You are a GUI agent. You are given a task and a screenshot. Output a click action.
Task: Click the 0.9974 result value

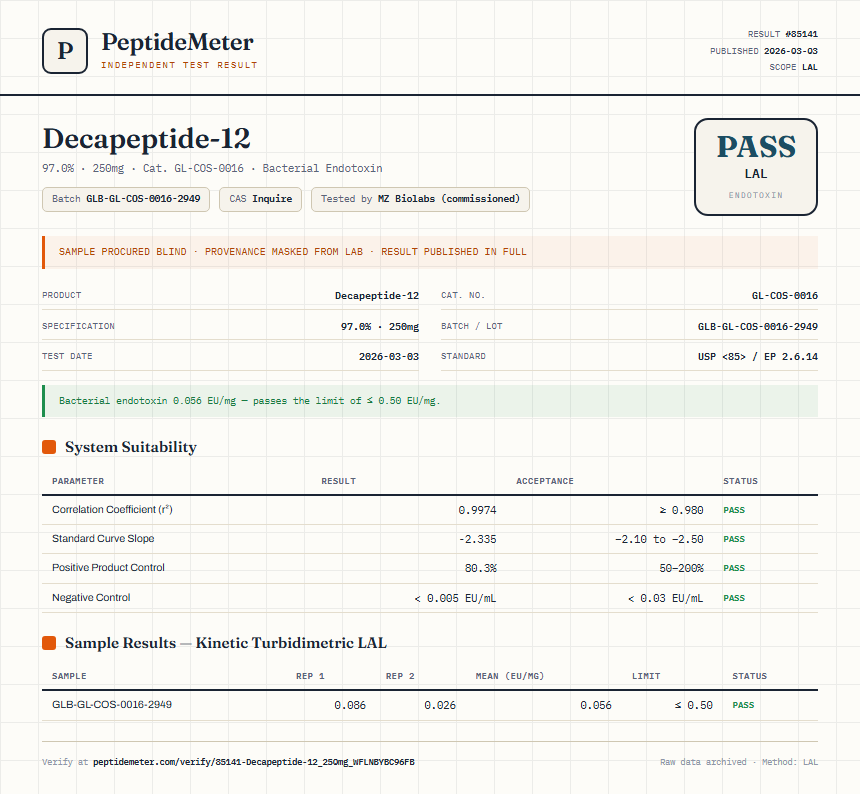tap(477, 510)
